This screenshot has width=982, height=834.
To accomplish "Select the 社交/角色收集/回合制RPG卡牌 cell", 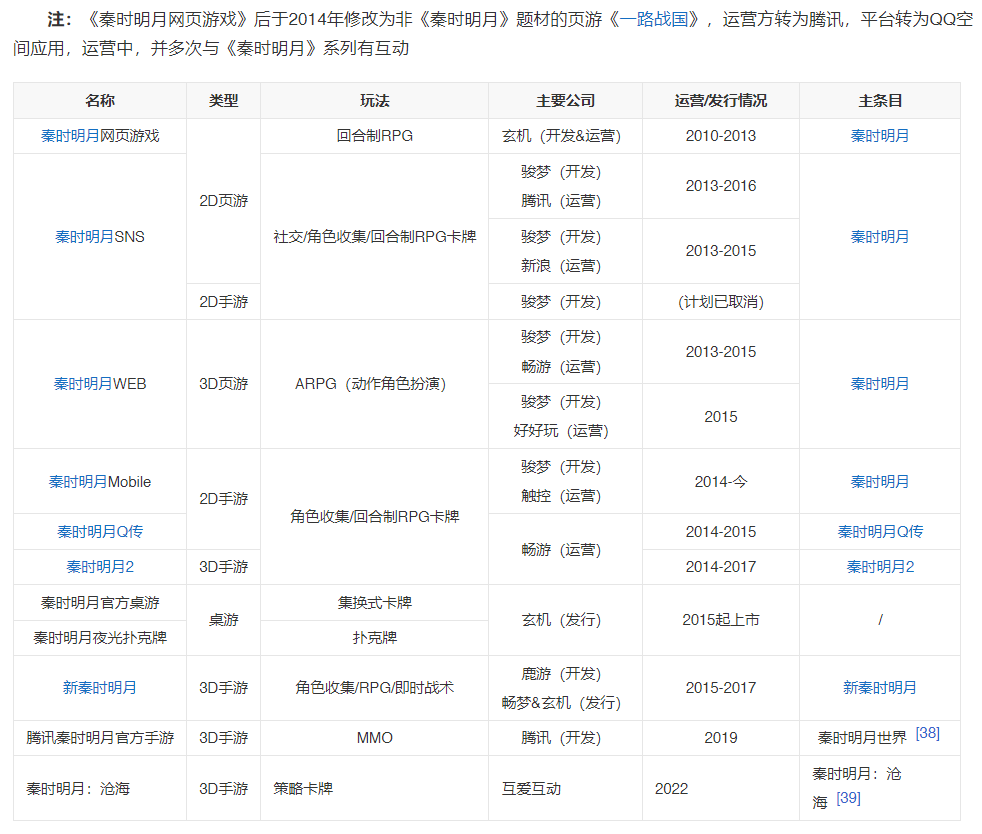I will tap(375, 237).
